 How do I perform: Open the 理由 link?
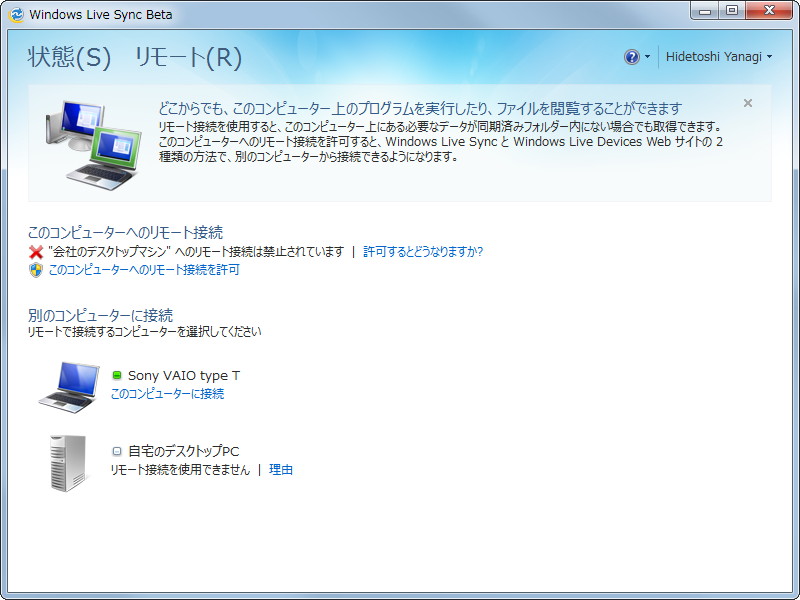[x=281, y=469]
